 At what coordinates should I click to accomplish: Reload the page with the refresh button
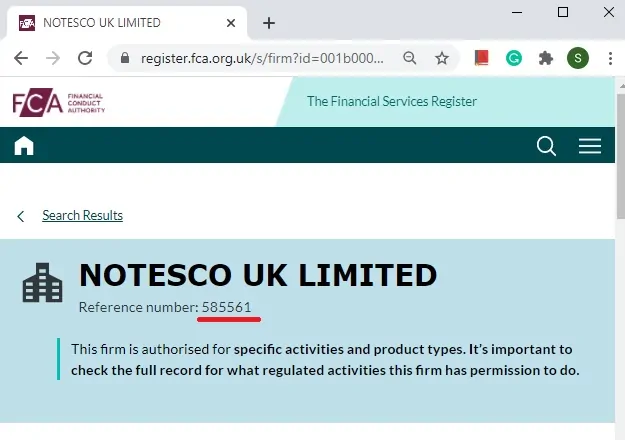tap(85, 58)
